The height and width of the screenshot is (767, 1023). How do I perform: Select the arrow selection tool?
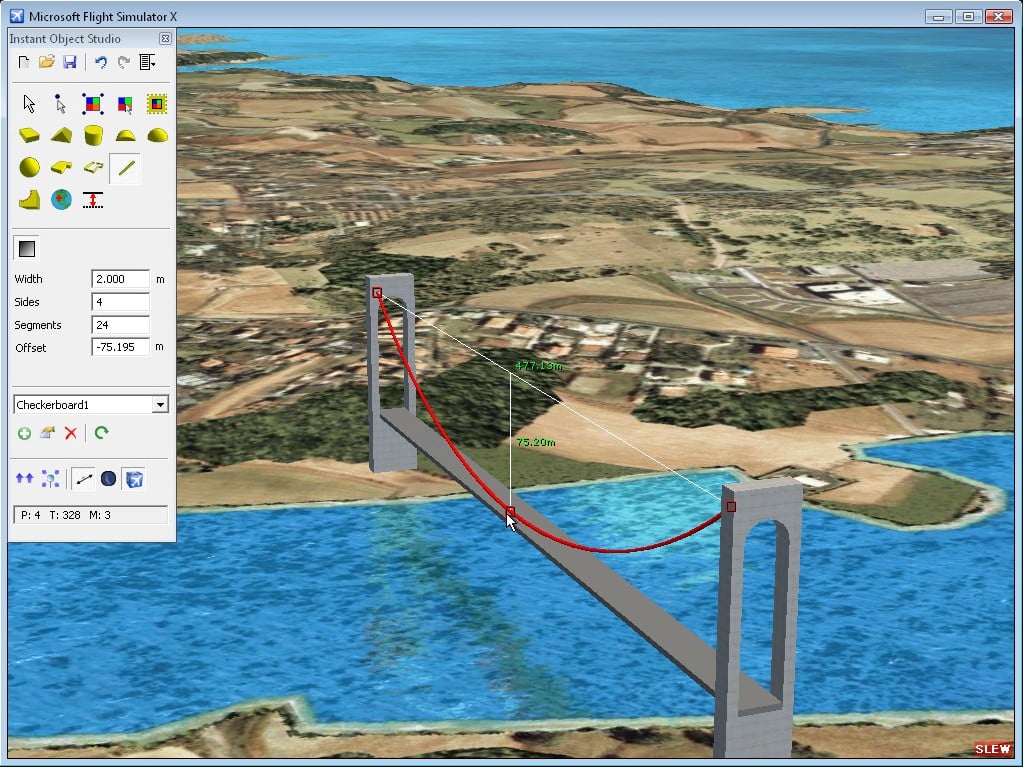point(29,103)
